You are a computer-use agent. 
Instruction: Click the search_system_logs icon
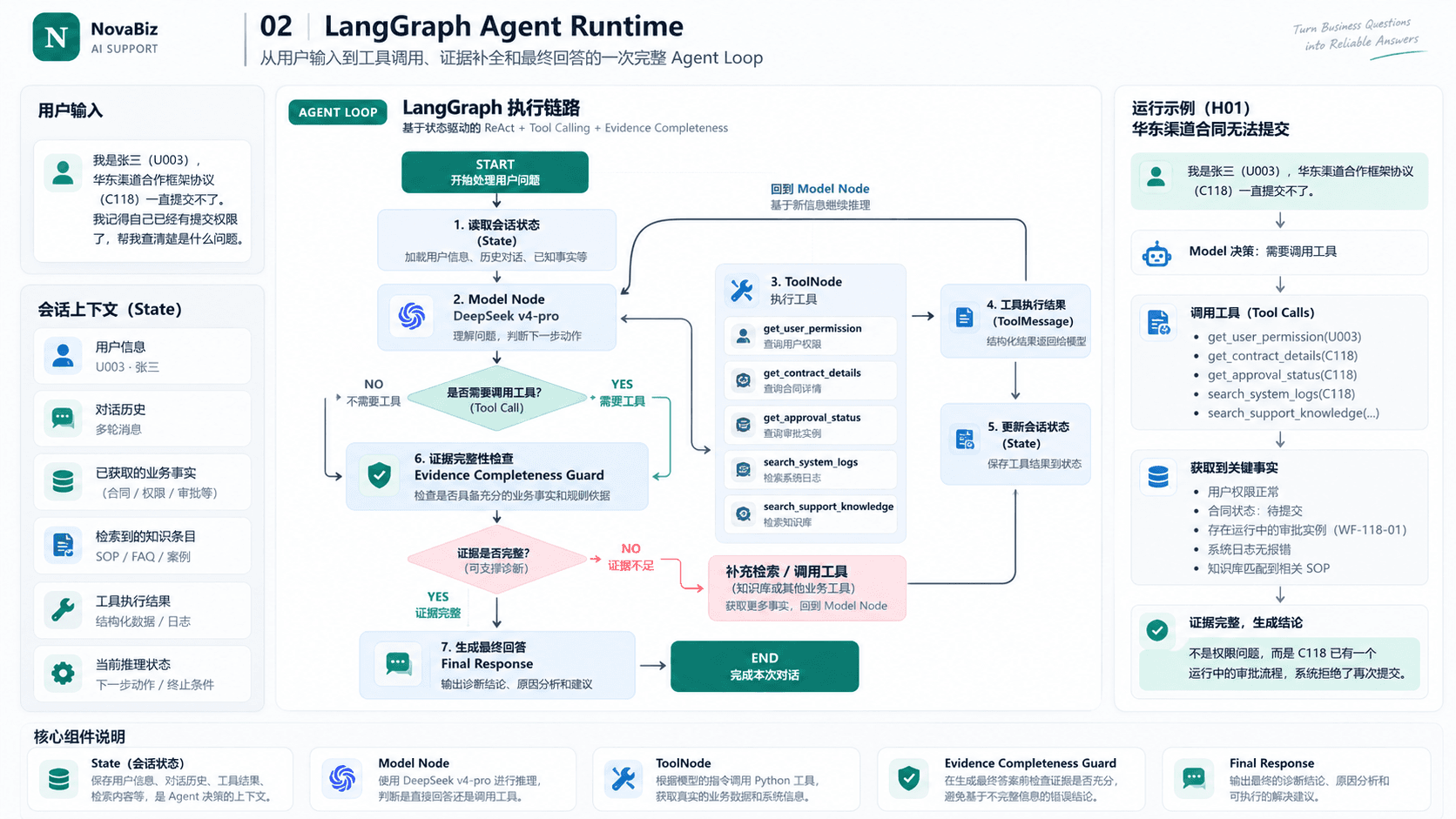click(744, 470)
